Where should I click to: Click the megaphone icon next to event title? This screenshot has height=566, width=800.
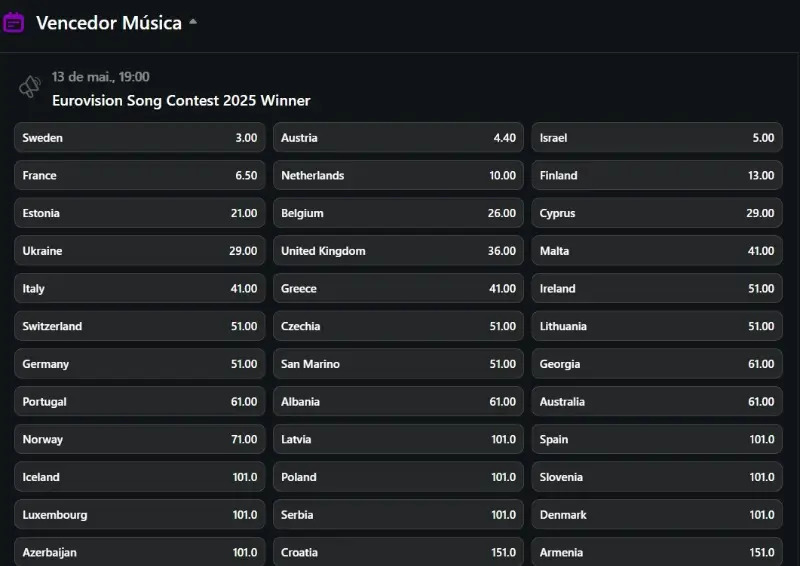30,86
